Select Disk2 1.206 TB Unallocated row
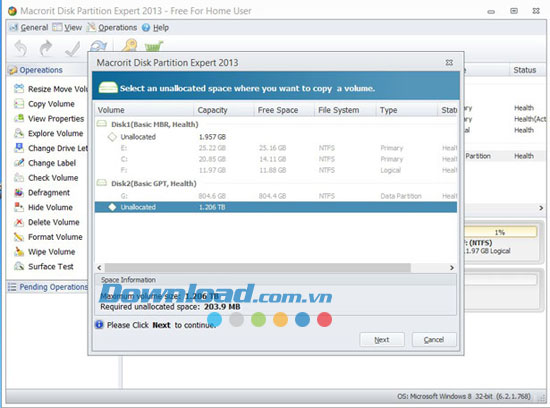 276,207
